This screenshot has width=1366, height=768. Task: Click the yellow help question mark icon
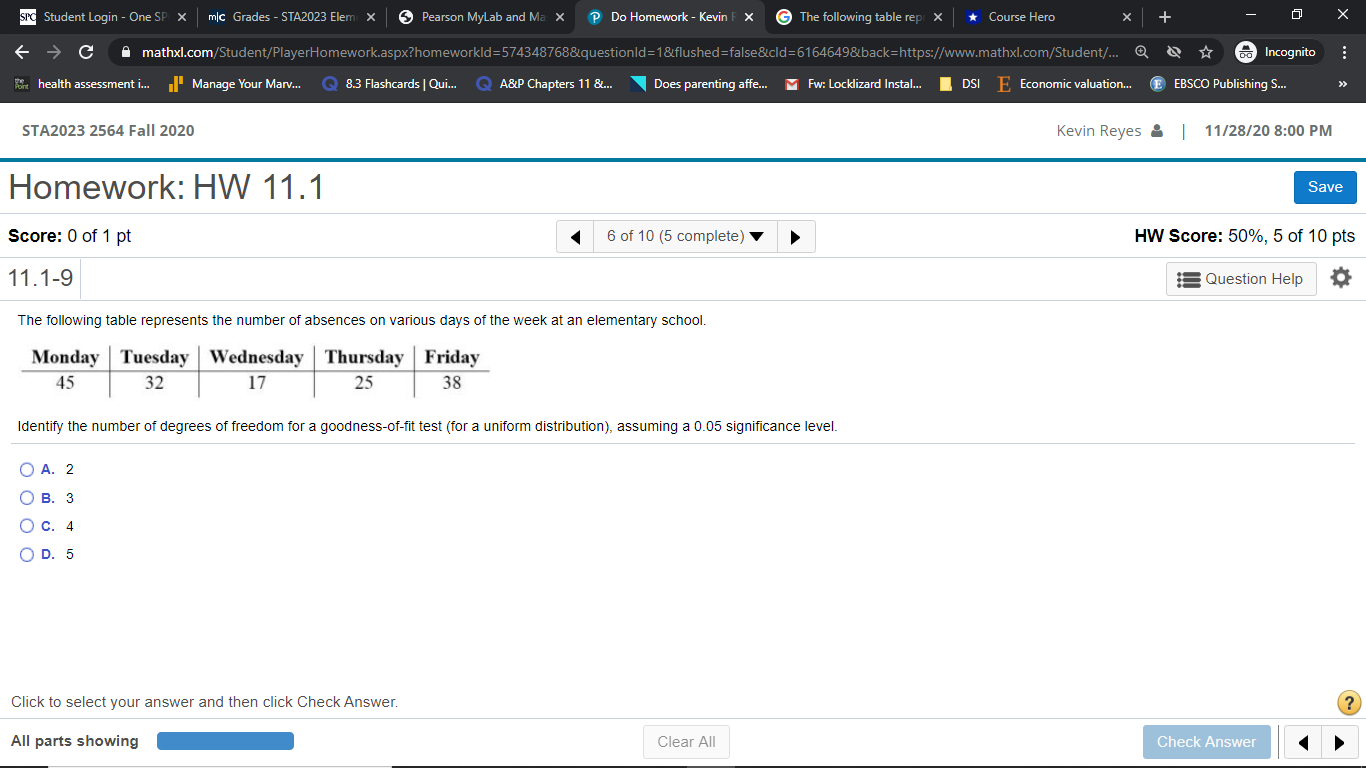[x=1349, y=703]
